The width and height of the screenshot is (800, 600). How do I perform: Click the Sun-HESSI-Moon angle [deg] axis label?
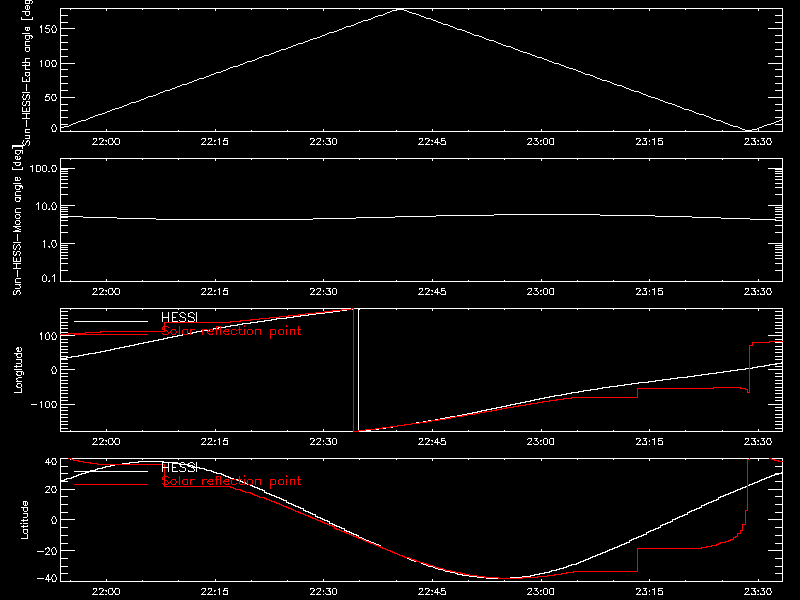(17, 220)
